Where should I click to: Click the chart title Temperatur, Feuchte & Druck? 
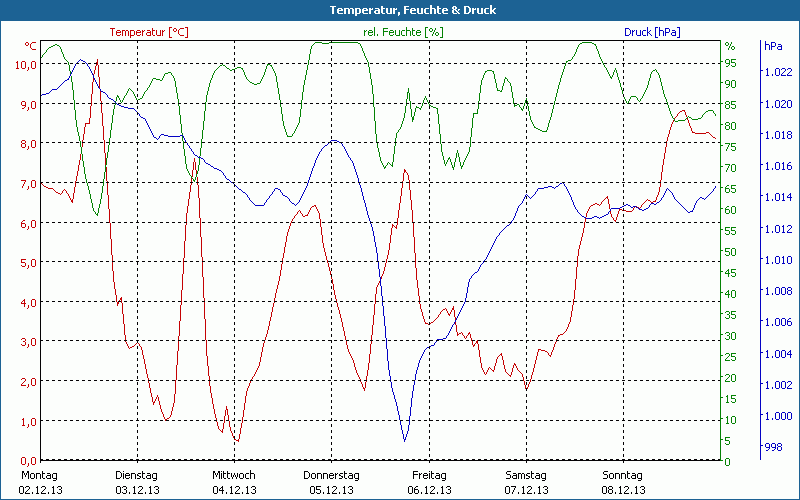pos(399,10)
